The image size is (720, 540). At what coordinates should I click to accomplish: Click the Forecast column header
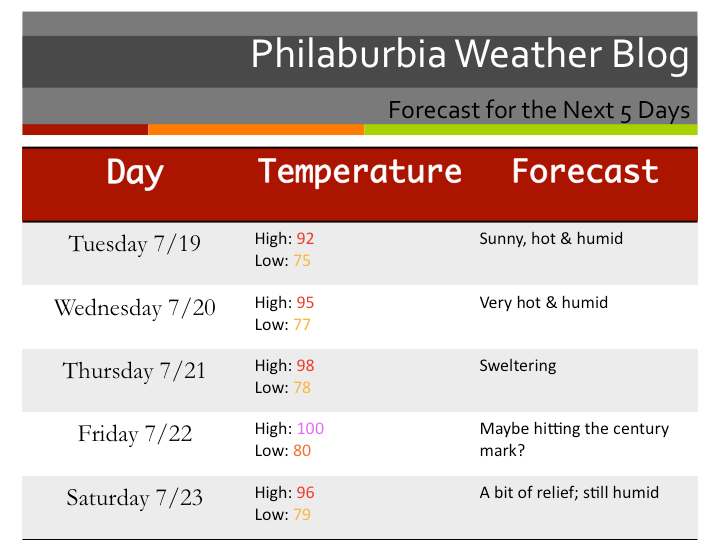tap(585, 171)
